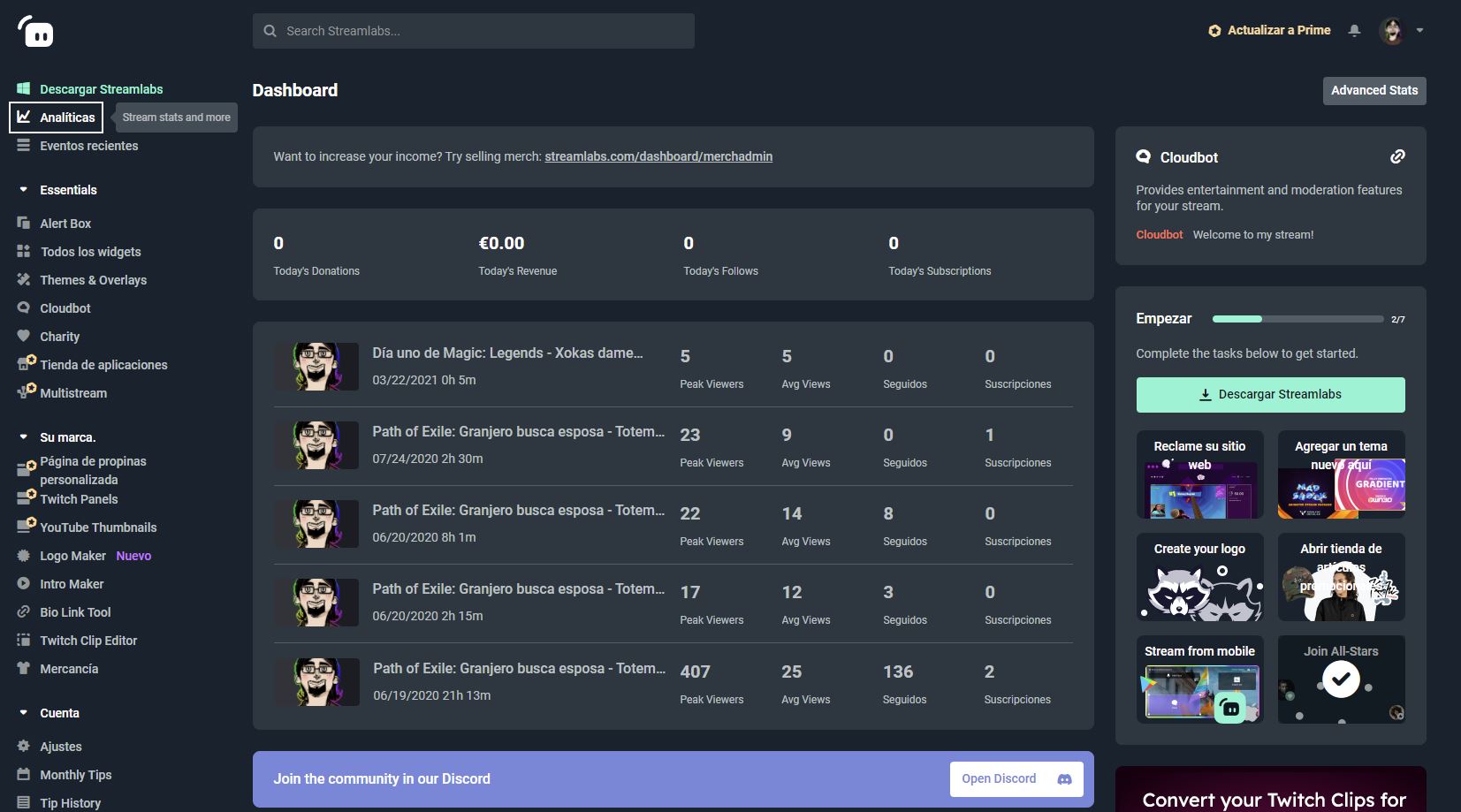This screenshot has height=812, width=1461.
Task: Click the Empezar progress bar
Action: point(1297,319)
